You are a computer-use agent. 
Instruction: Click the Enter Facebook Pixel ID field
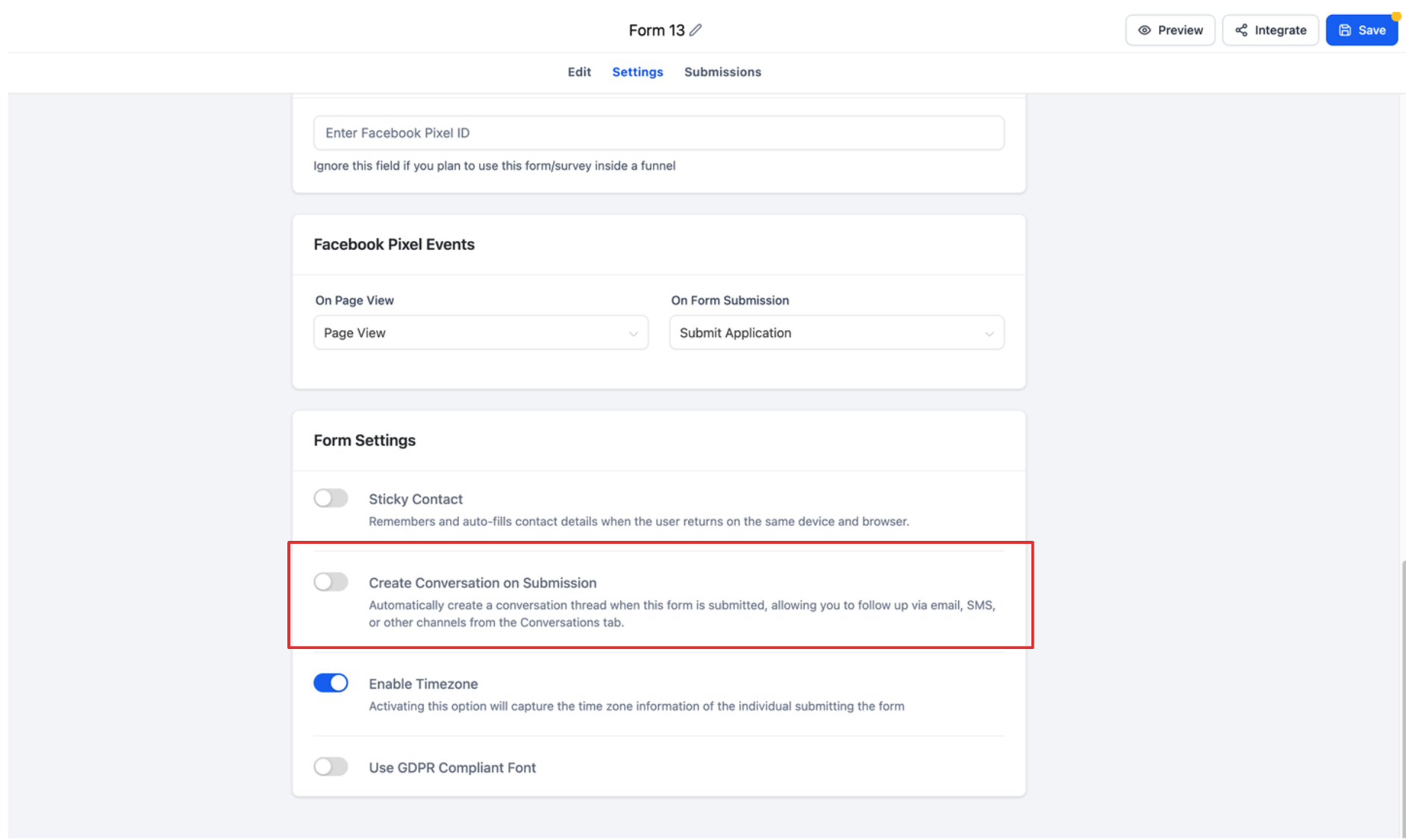658,133
